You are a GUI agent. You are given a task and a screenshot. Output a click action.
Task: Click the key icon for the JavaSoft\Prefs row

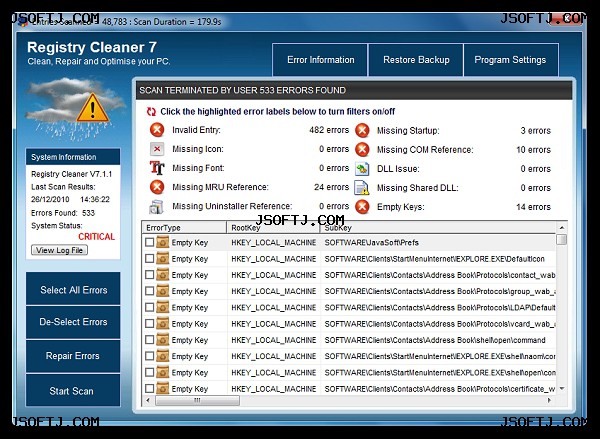163,242
